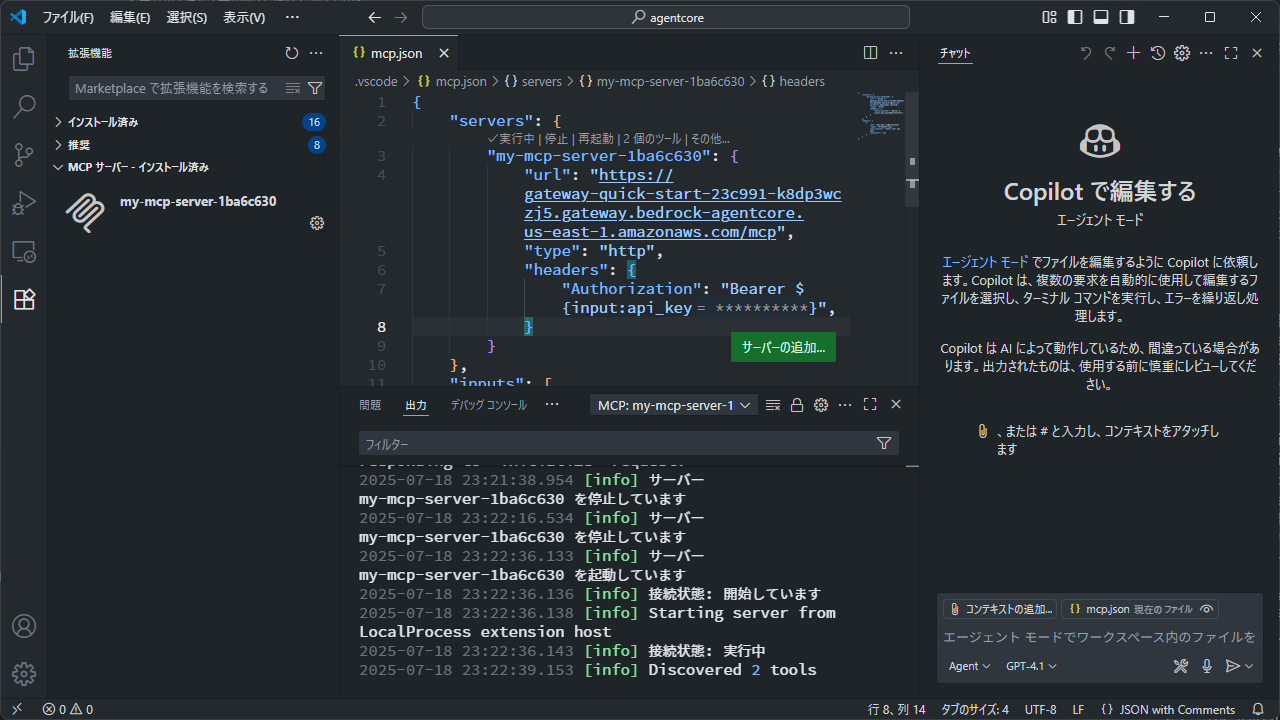Open the Accounts menu in activity bar
The height and width of the screenshot is (720, 1280).
pos(24,626)
